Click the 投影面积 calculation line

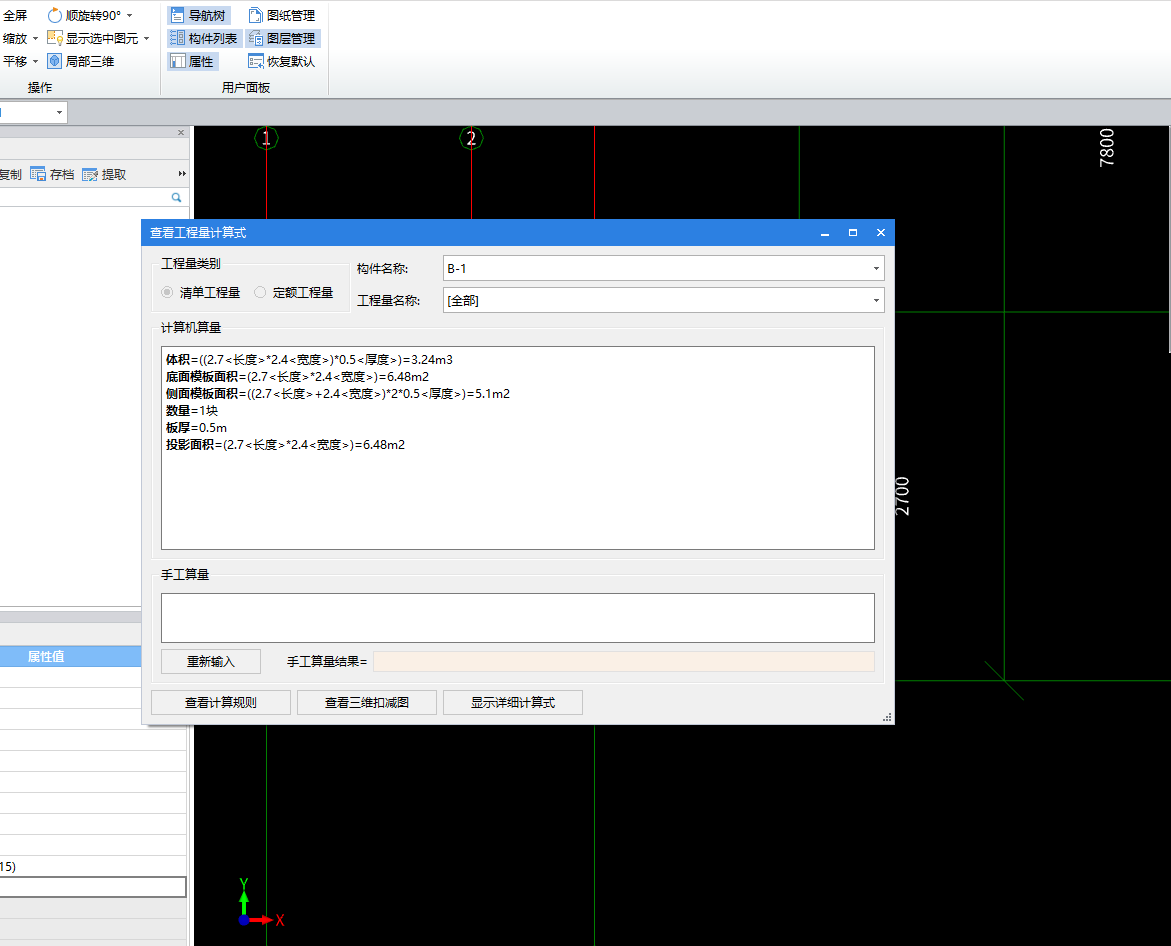(x=285, y=445)
